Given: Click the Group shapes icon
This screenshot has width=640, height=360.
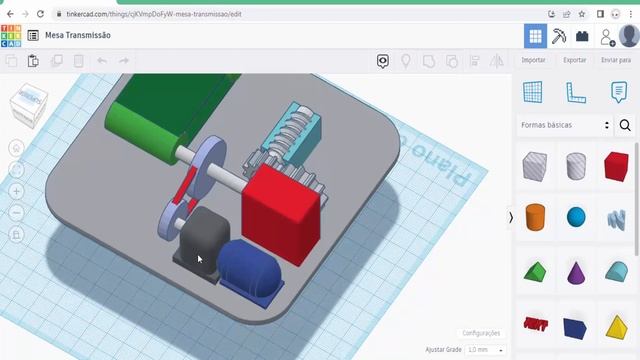Looking at the screenshot, I should click(x=429, y=62).
